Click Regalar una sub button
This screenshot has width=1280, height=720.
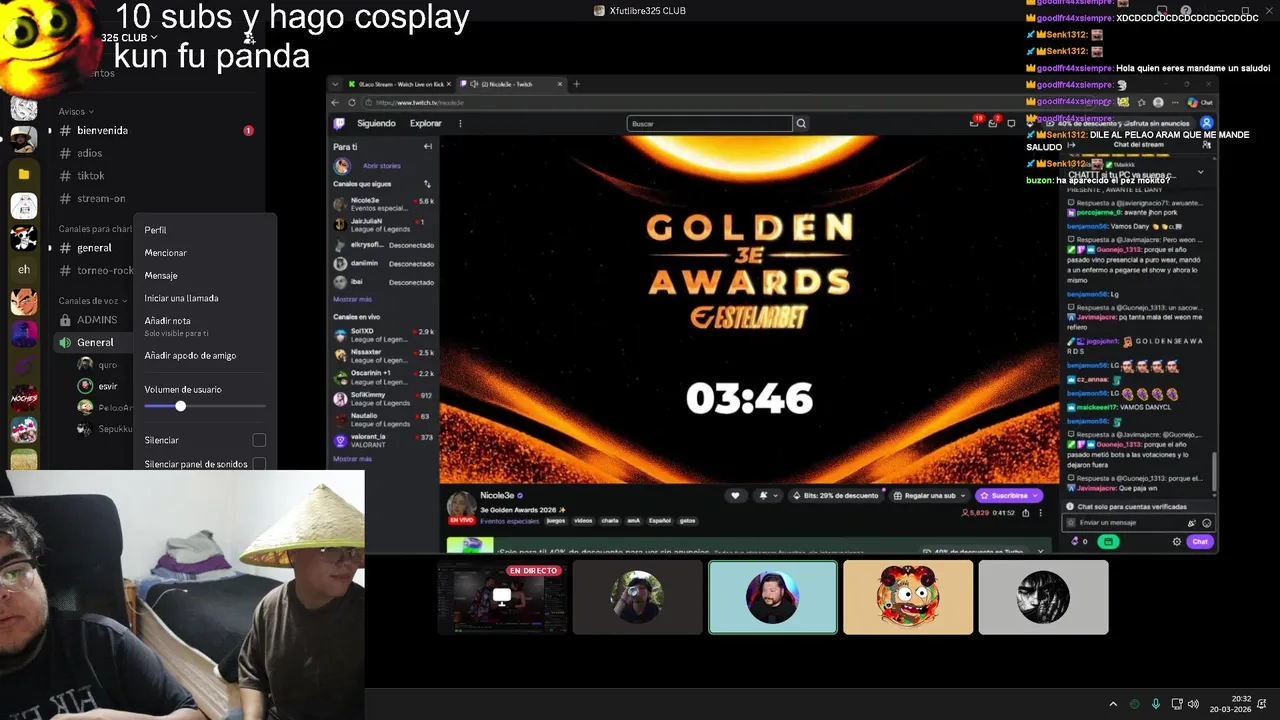(x=930, y=495)
